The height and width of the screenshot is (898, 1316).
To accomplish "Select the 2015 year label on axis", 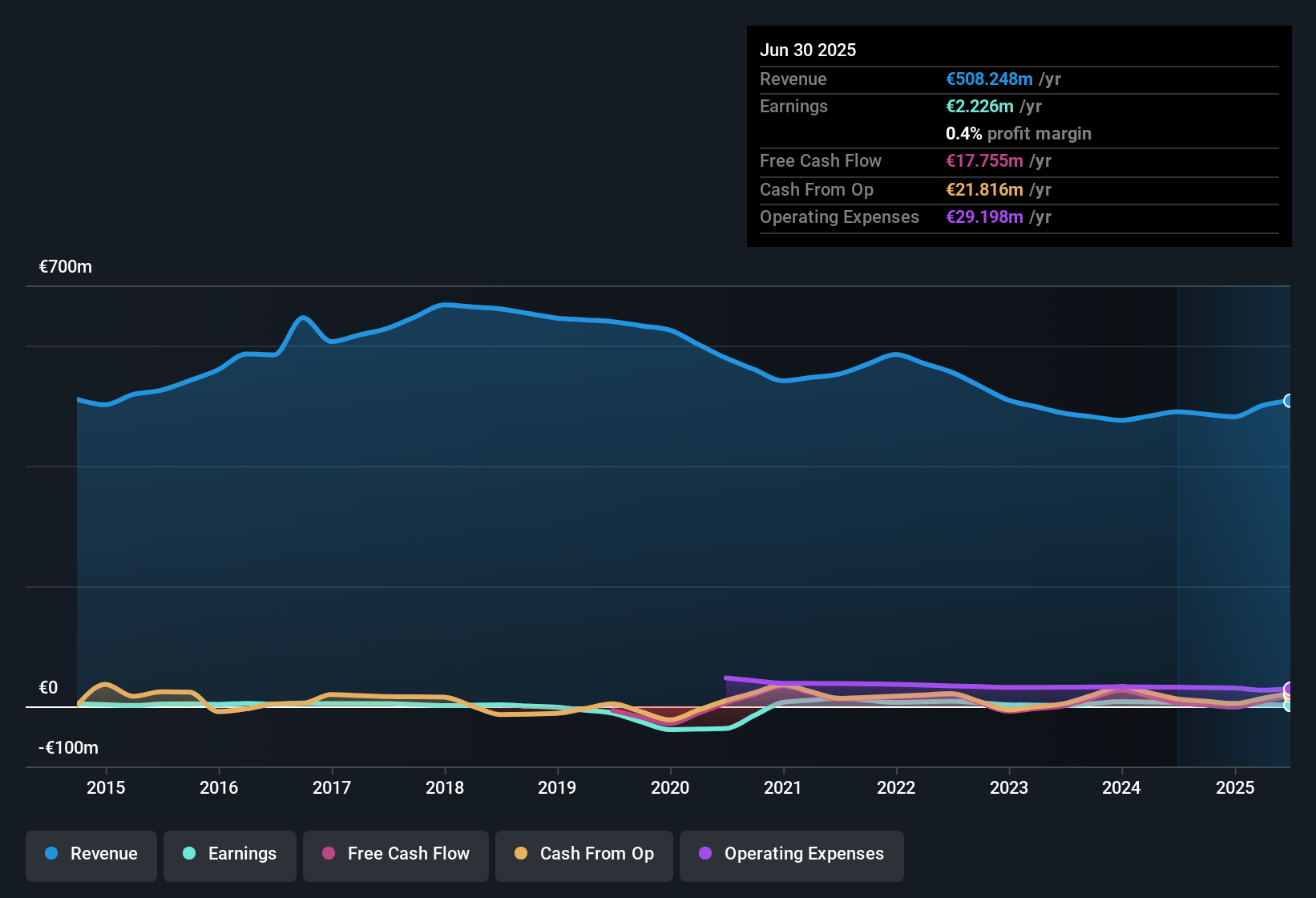I will (x=106, y=787).
